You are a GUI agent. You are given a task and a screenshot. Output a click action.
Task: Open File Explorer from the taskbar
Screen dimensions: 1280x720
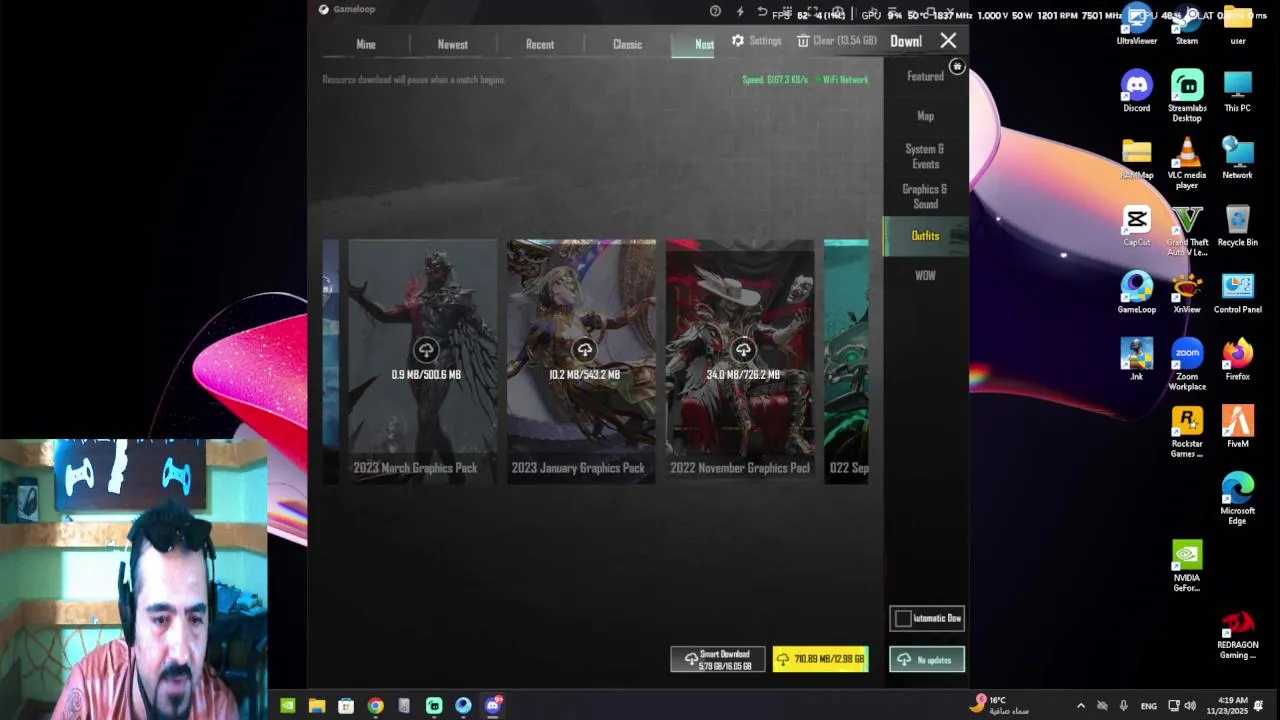point(317,706)
